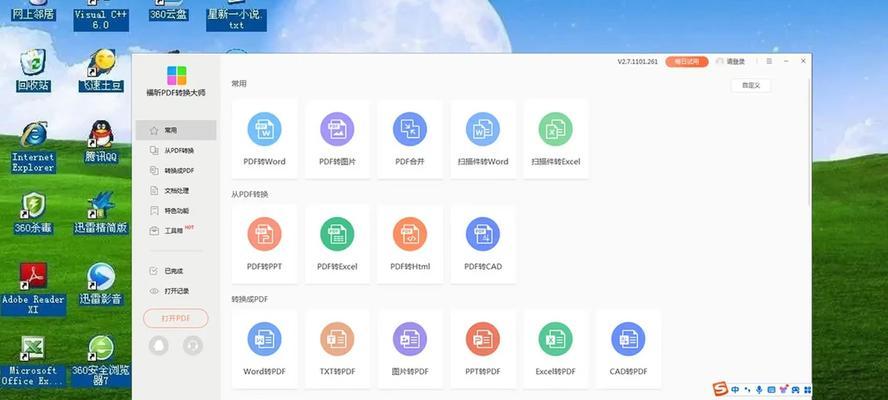Viewport: 888px width, 400px height.
Task: Open the hamburger menu in the title bar
Action: 769,61
